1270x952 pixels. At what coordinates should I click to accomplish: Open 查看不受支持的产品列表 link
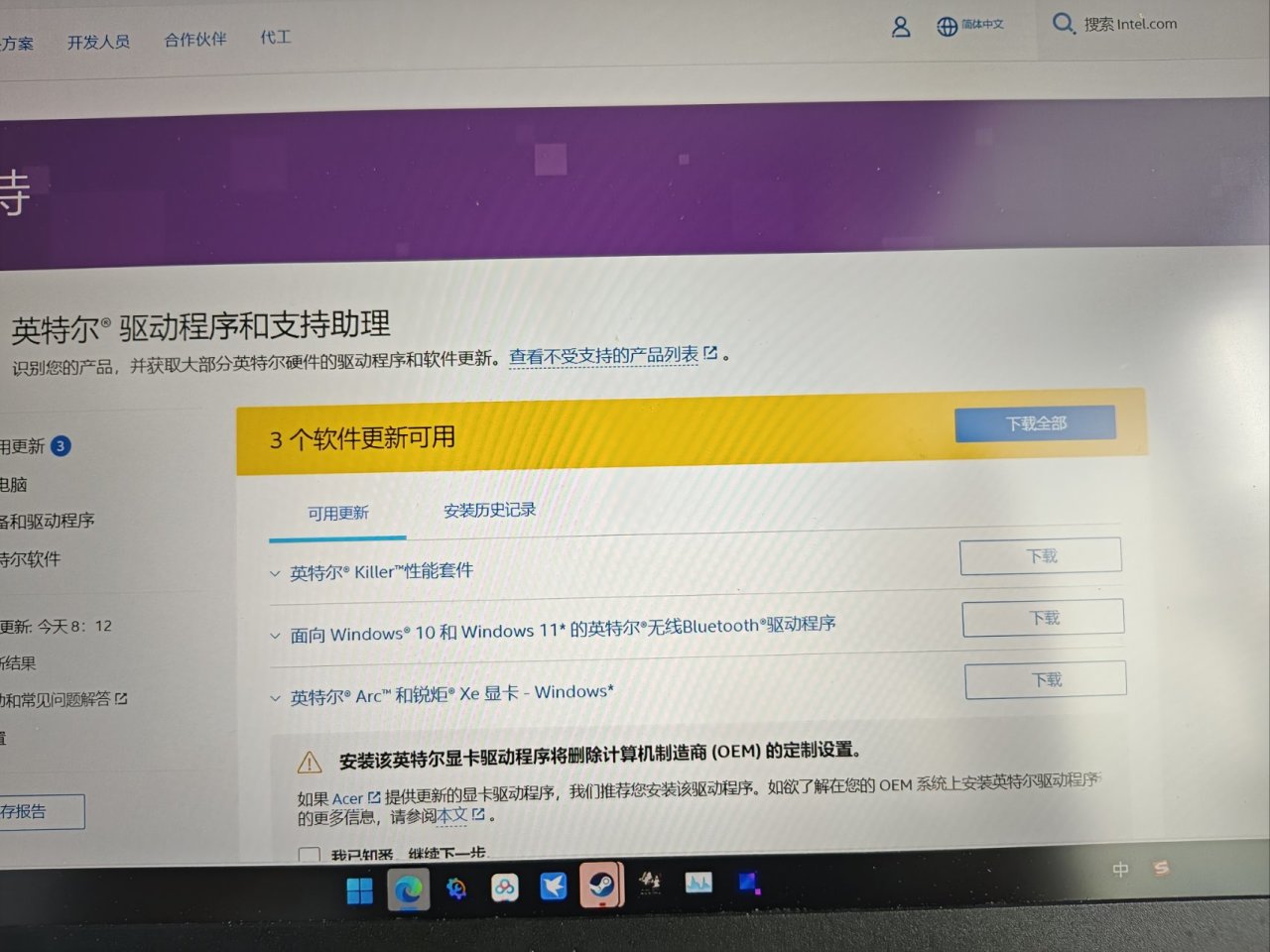603,356
